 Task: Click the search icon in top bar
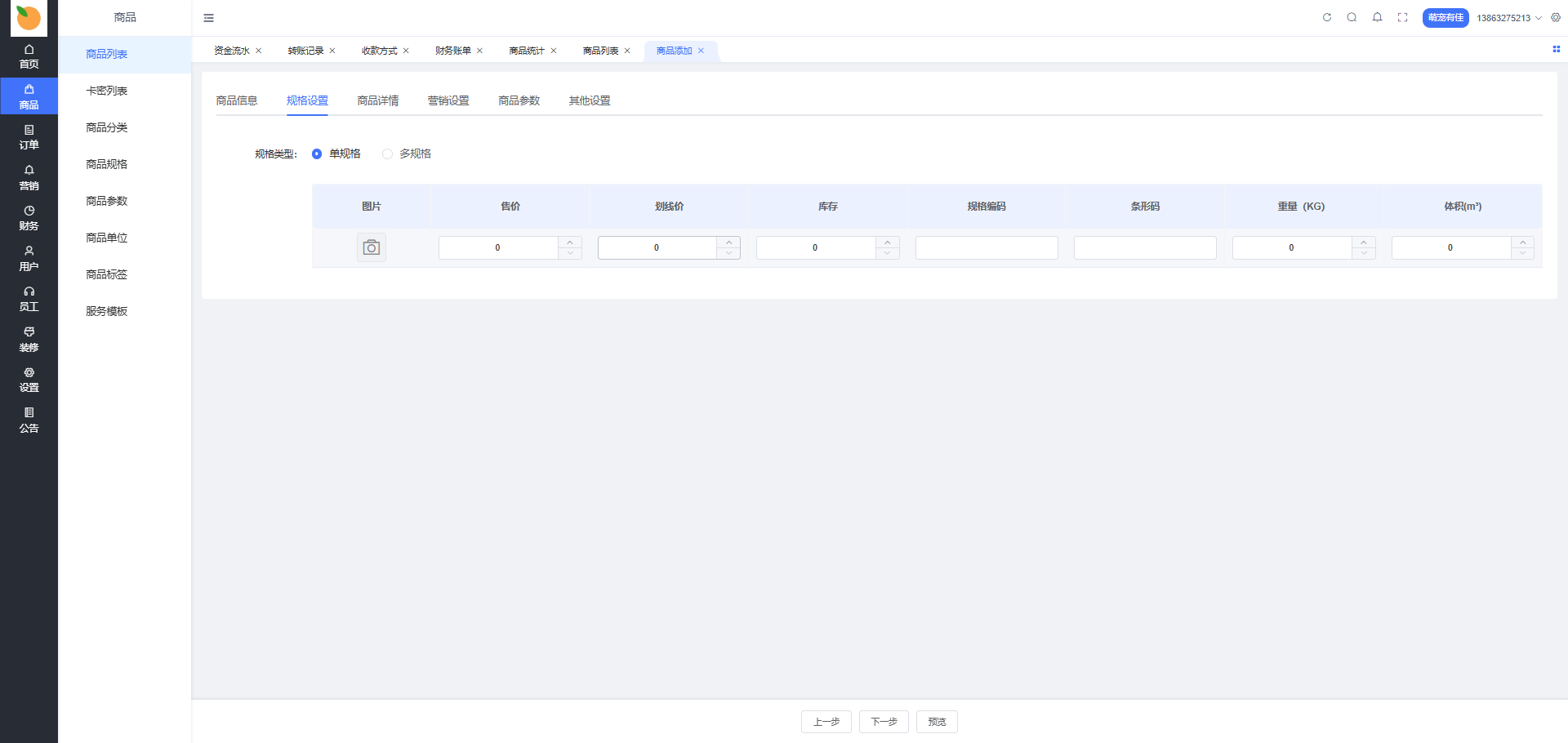point(1352,17)
